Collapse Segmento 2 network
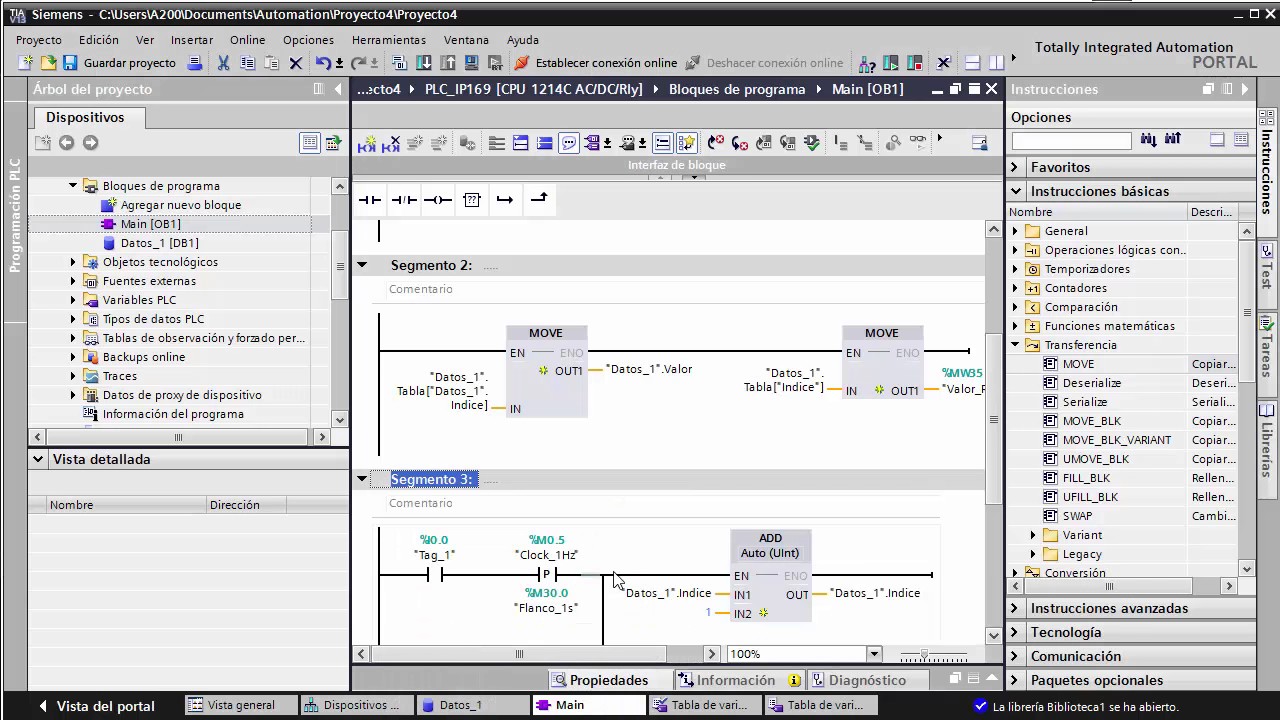This screenshot has height=720, width=1280. tap(362, 265)
